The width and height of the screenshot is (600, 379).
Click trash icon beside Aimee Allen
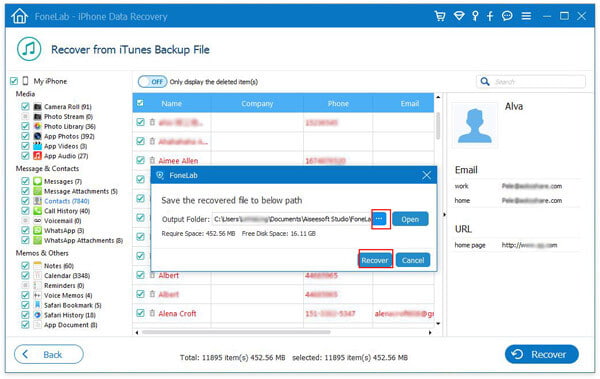[152, 160]
